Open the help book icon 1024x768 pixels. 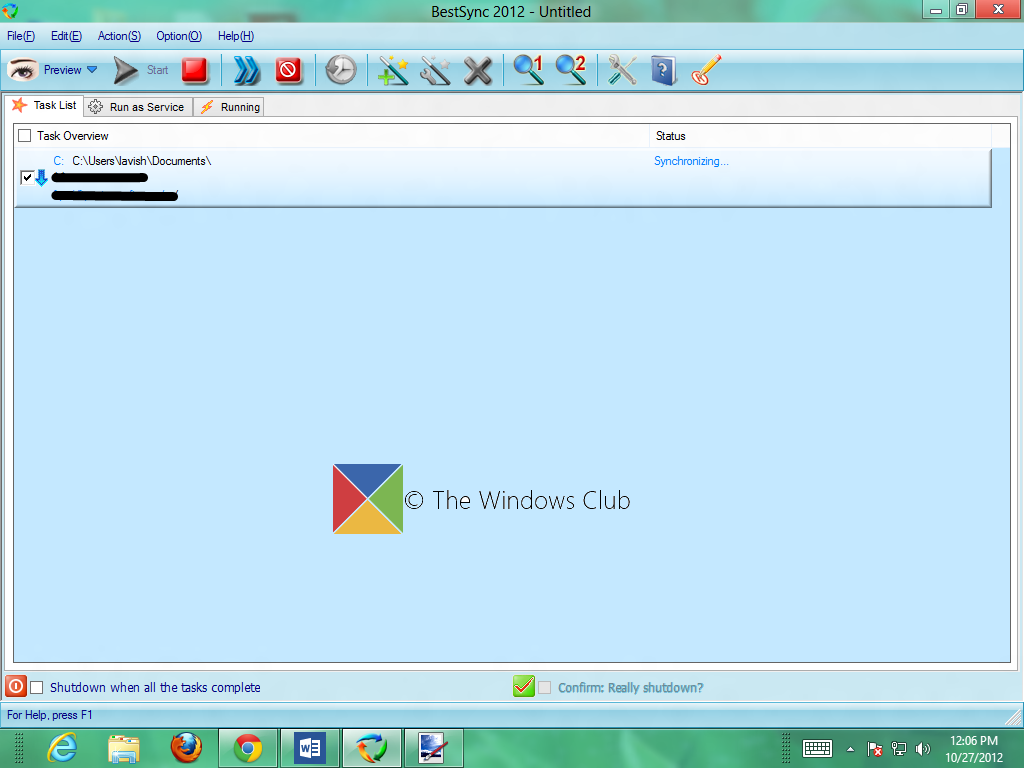(663, 71)
